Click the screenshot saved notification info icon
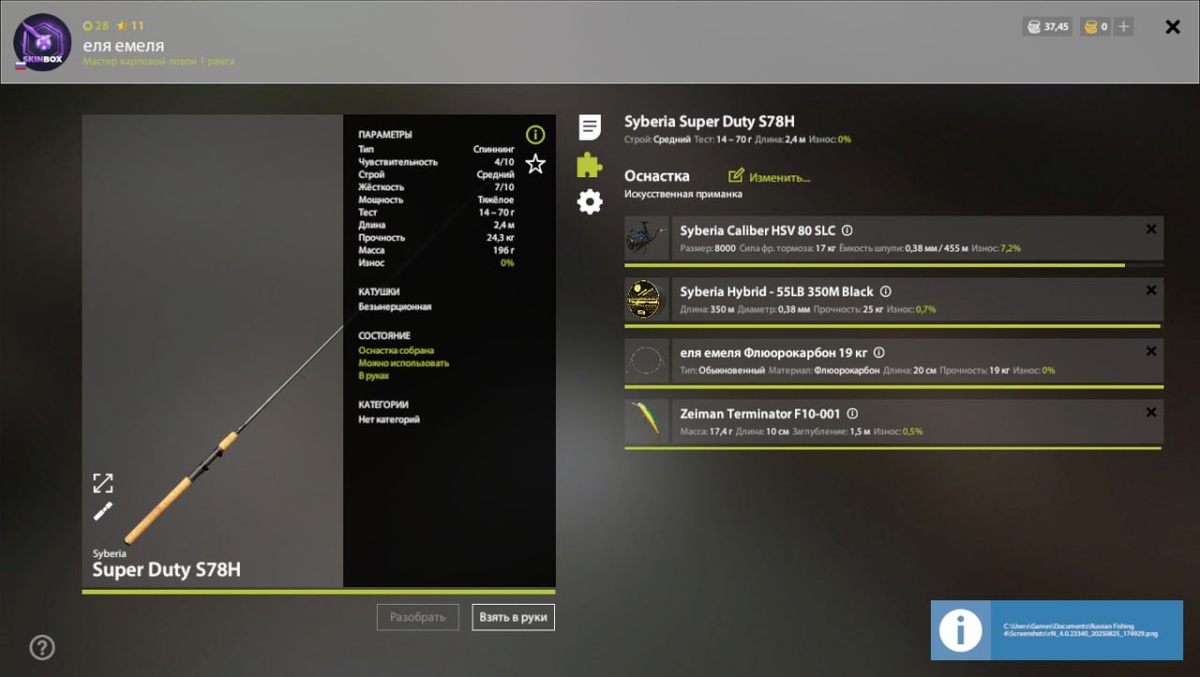Screen dimensions: 1200x677 (x=960, y=630)
